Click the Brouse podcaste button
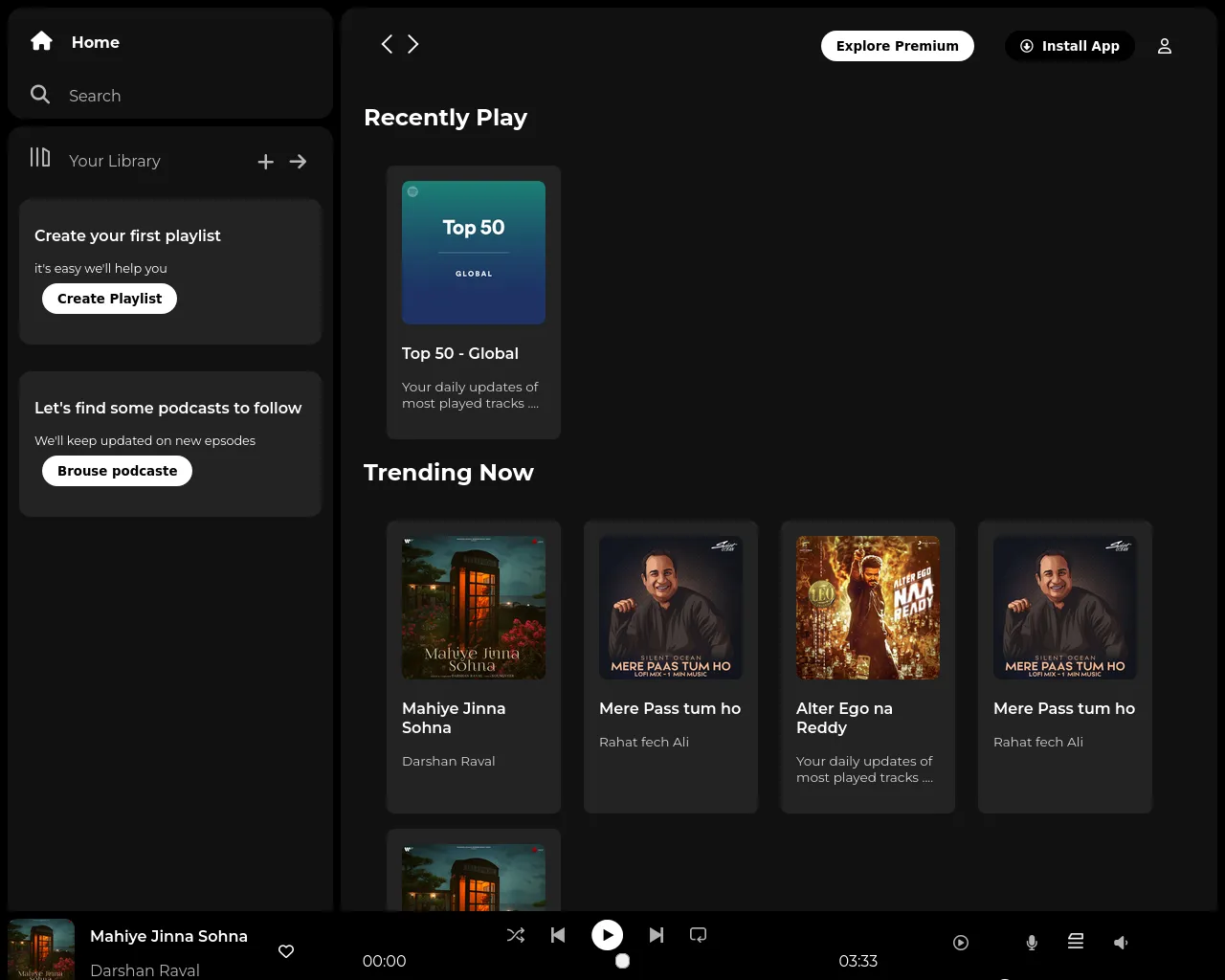This screenshot has height=980, width=1225. (x=117, y=471)
